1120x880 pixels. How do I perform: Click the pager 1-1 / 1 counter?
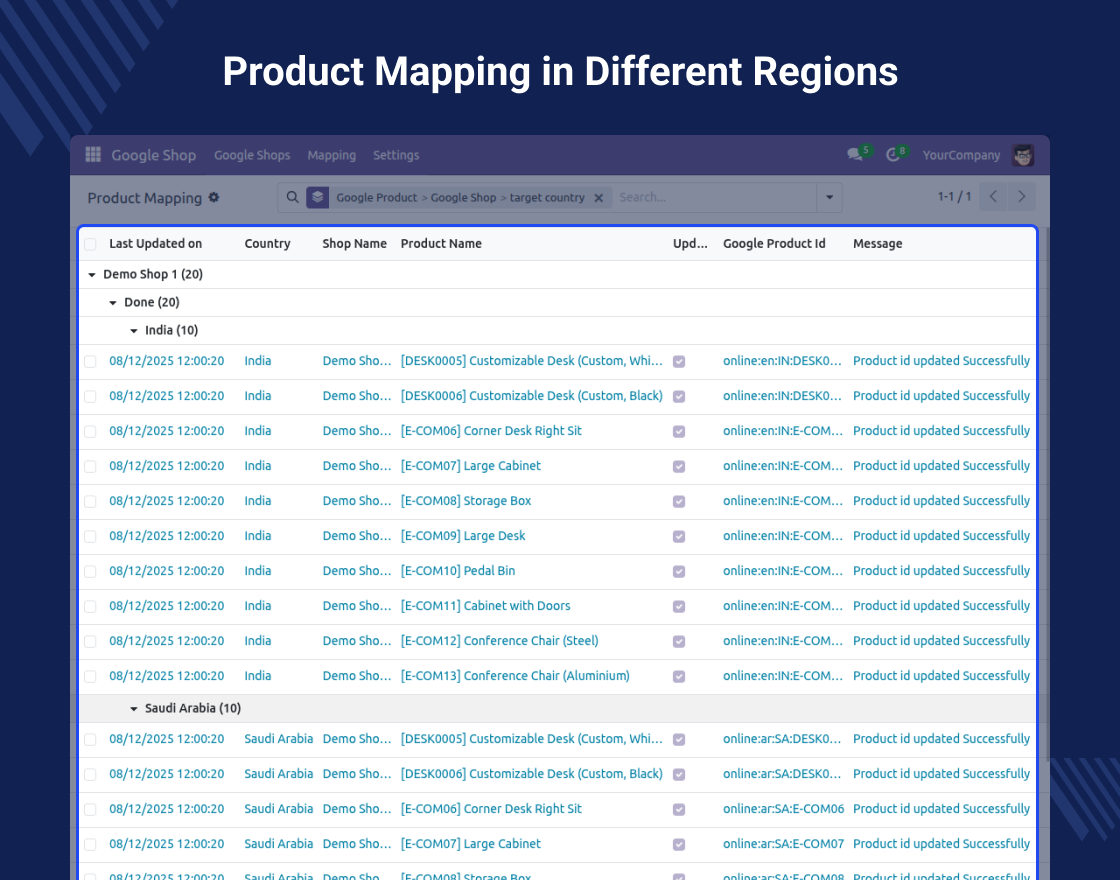pos(954,196)
